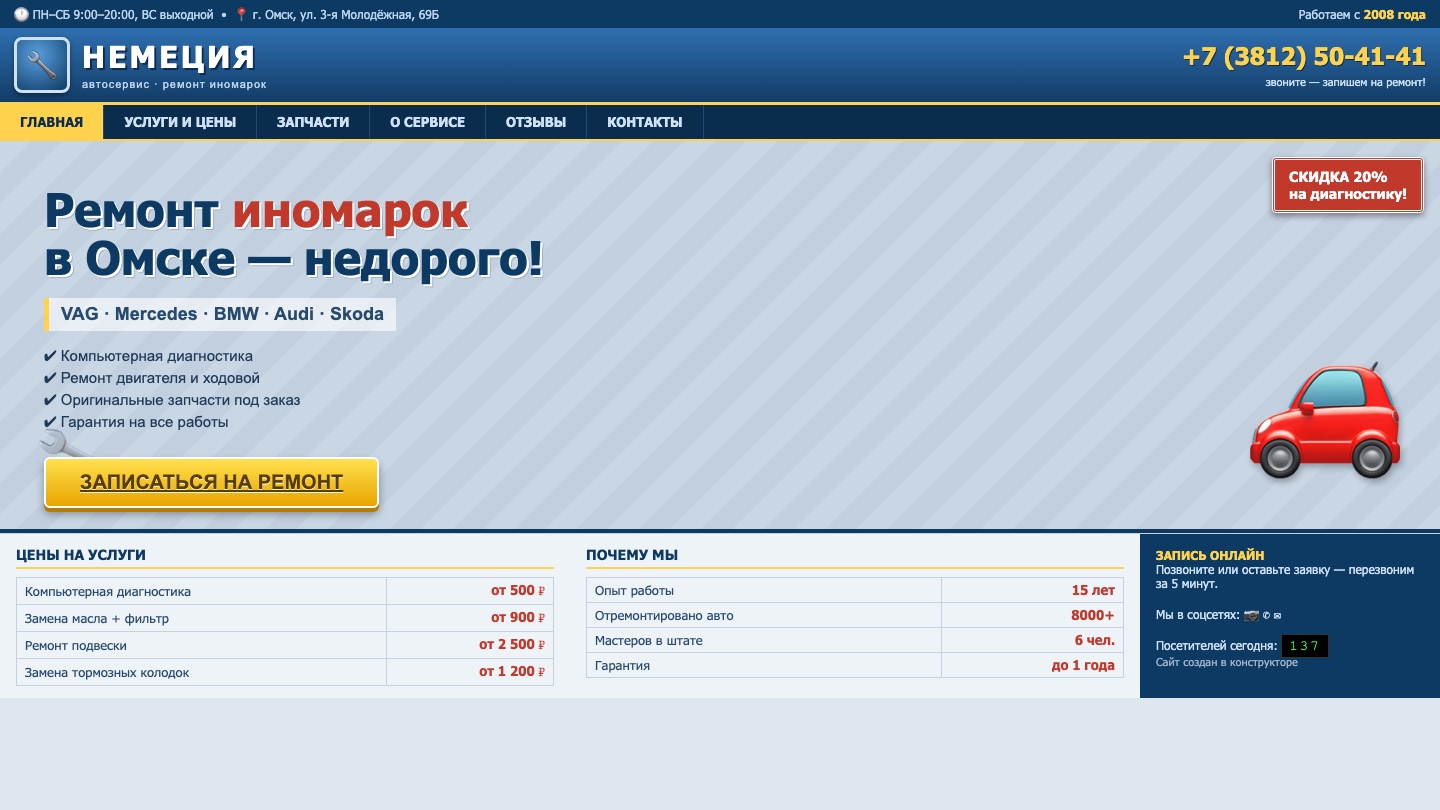This screenshot has height=810, width=1440.
Task: Click the map pin icon by address
Action: [x=241, y=15]
